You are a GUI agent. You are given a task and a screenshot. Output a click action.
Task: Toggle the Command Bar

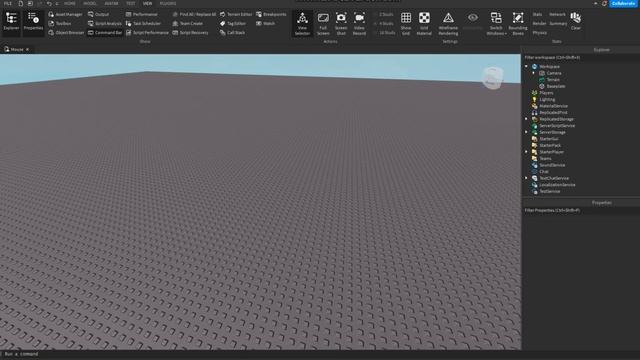point(105,33)
